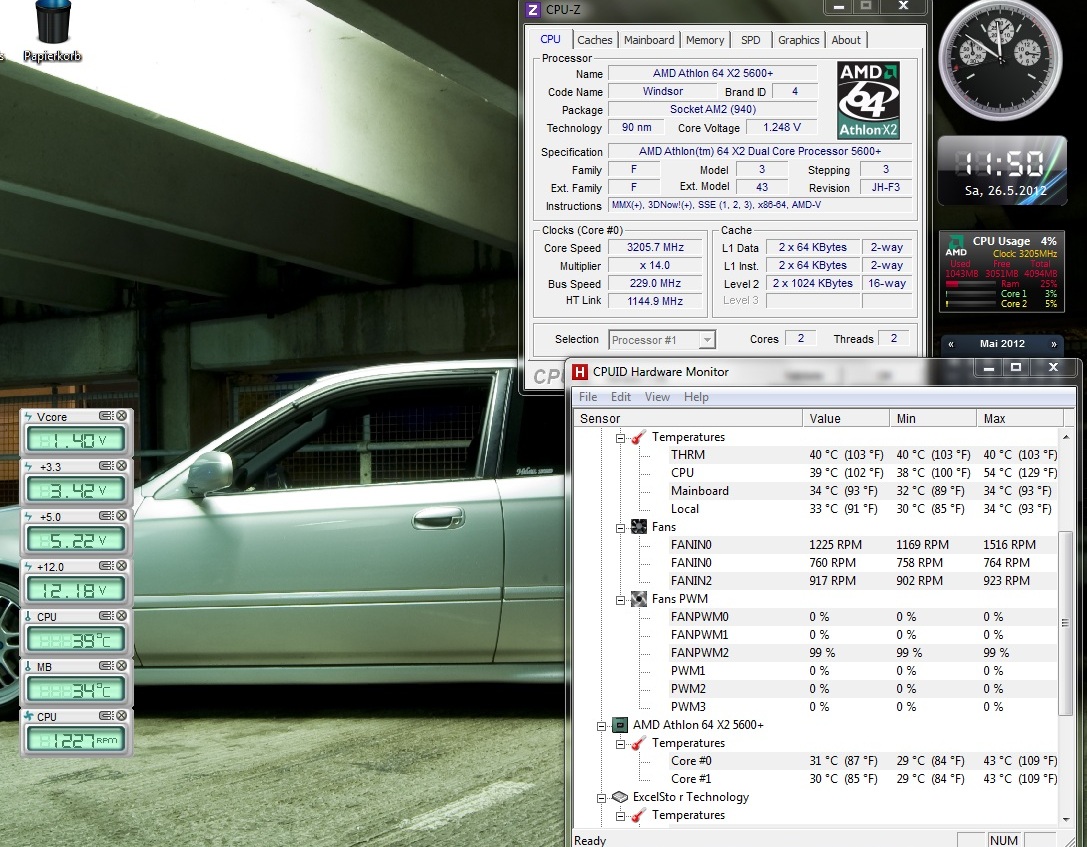Close the +12.0 voltage gadget
This screenshot has width=1087, height=847.
(121, 567)
